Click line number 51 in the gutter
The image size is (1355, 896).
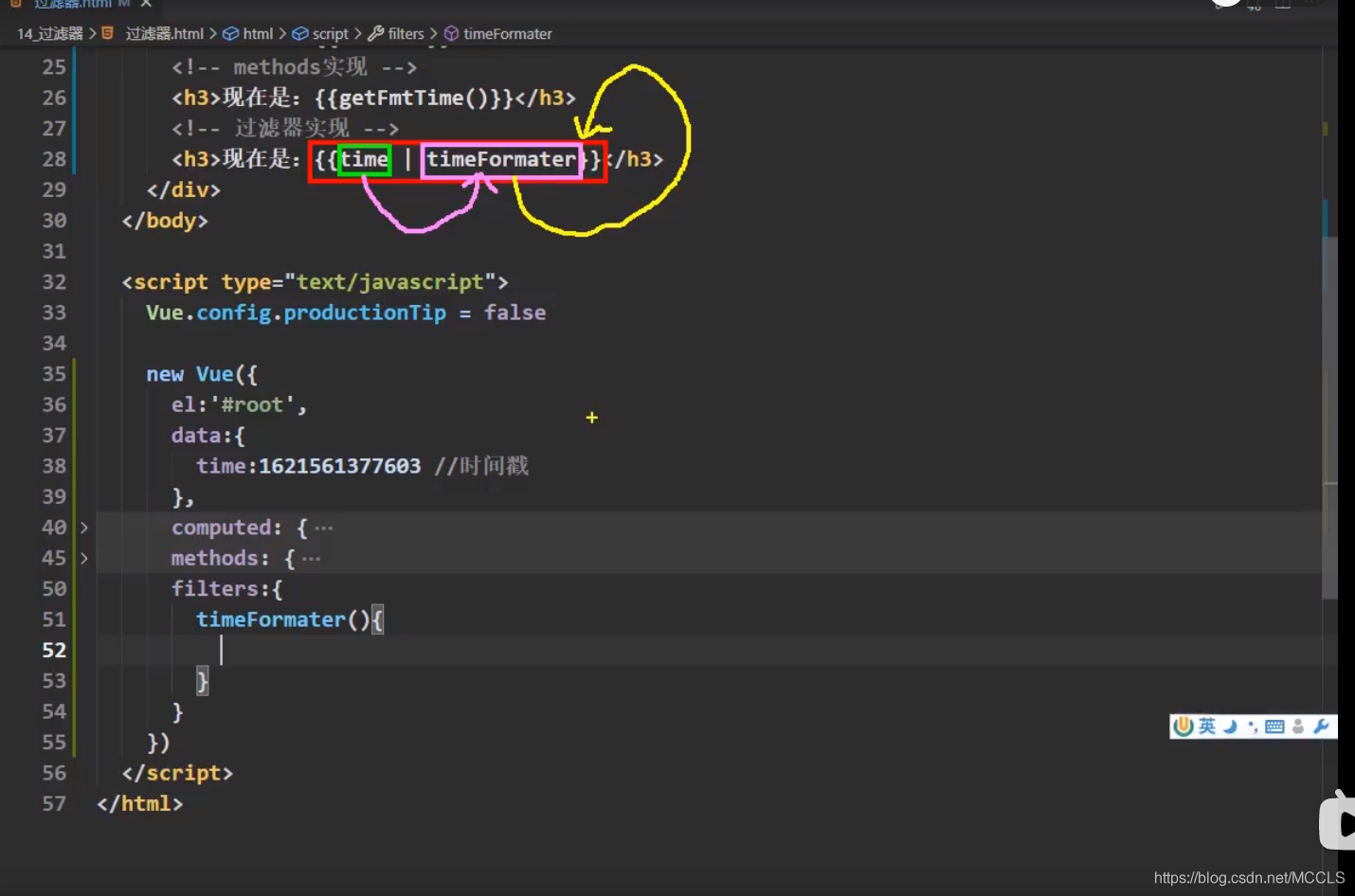pos(54,619)
